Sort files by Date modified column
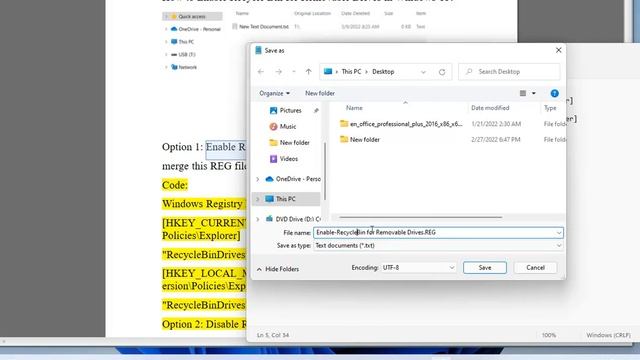The width and height of the screenshot is (640, 360). [x=490, y=108]
